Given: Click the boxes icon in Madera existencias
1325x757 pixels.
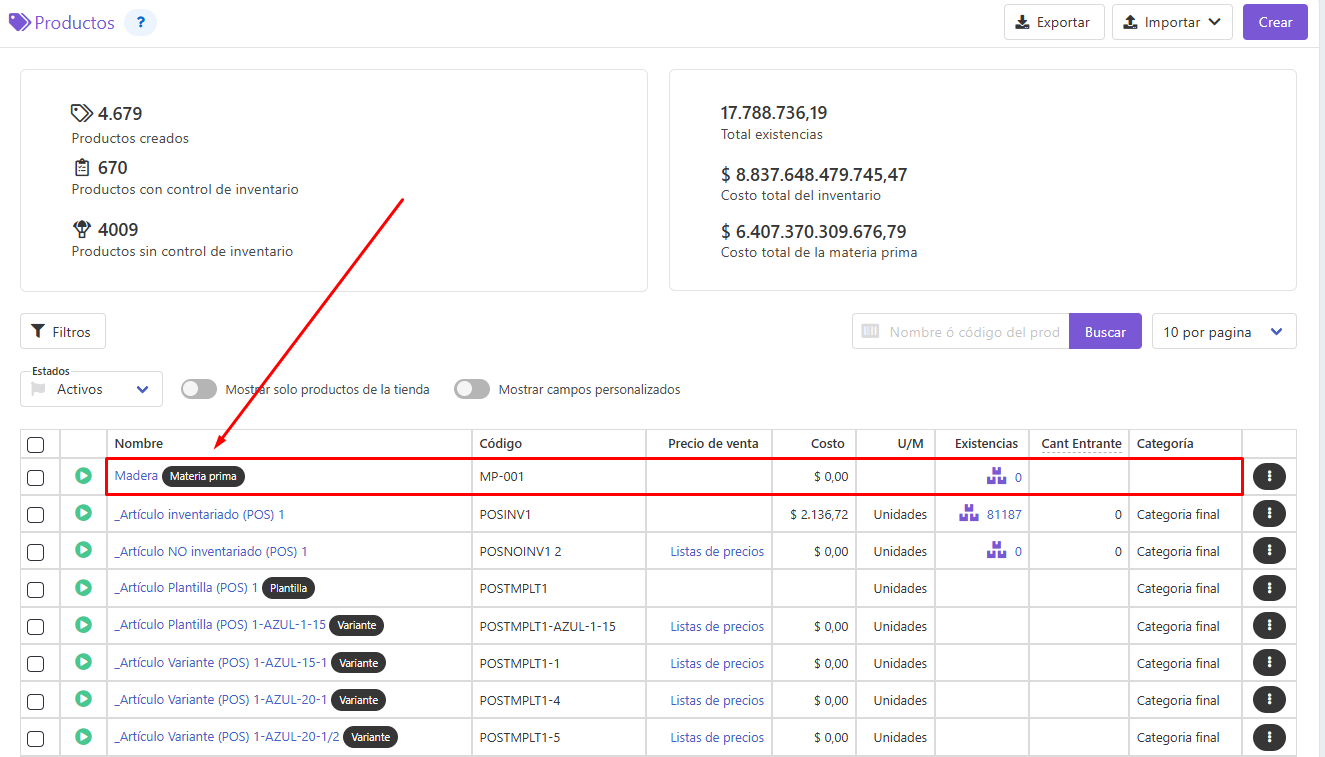Looking at the screenshot, I should [996, 477].
